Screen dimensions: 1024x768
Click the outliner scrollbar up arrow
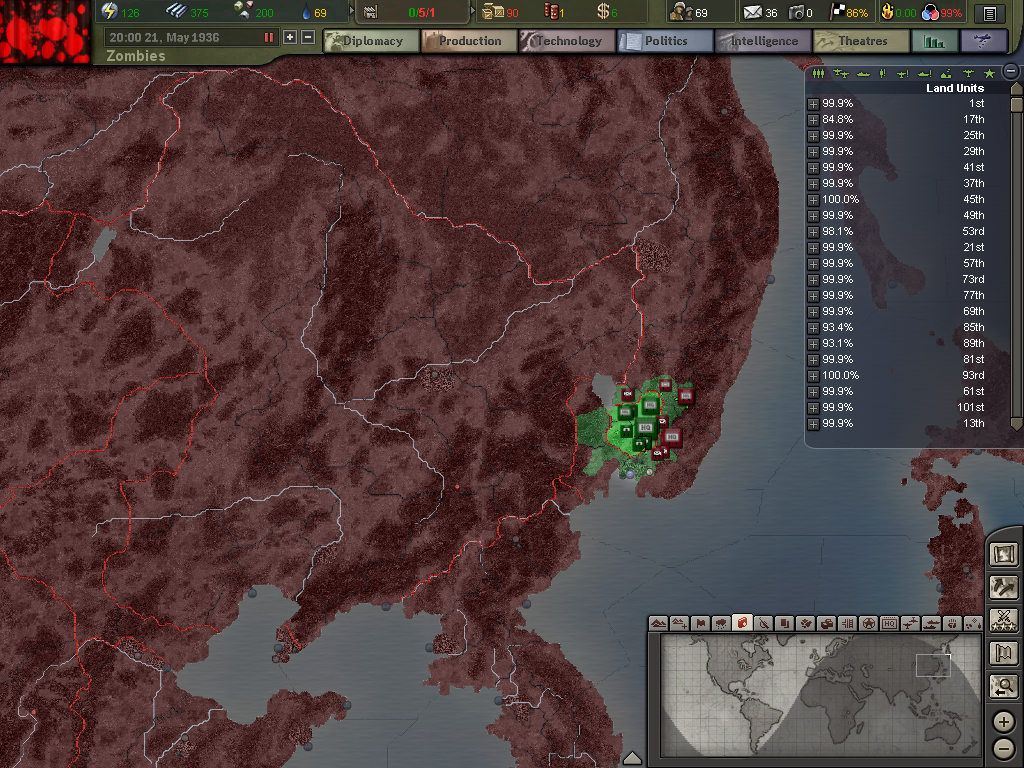click(x=1016, y=88)
